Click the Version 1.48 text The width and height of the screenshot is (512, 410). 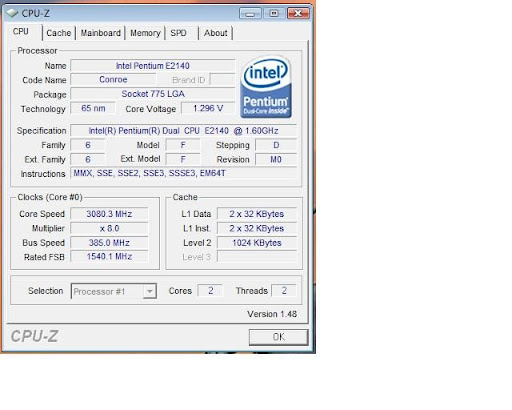coord(272,314)
